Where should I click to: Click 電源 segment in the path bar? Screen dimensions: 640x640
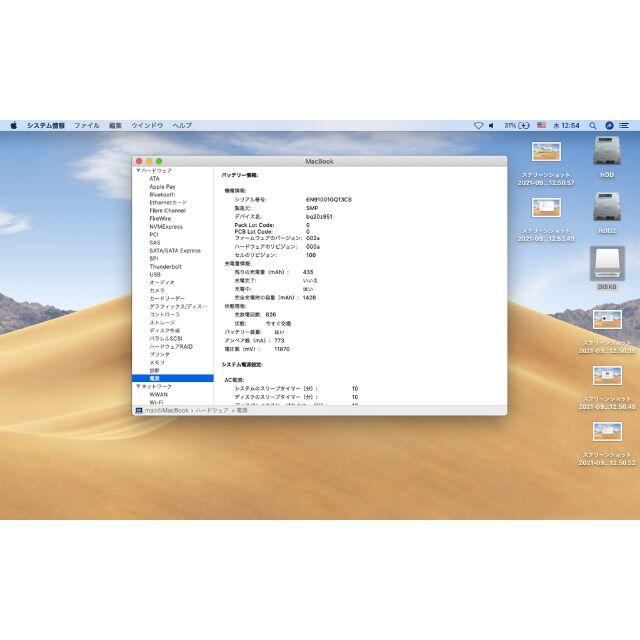[242, 410]
